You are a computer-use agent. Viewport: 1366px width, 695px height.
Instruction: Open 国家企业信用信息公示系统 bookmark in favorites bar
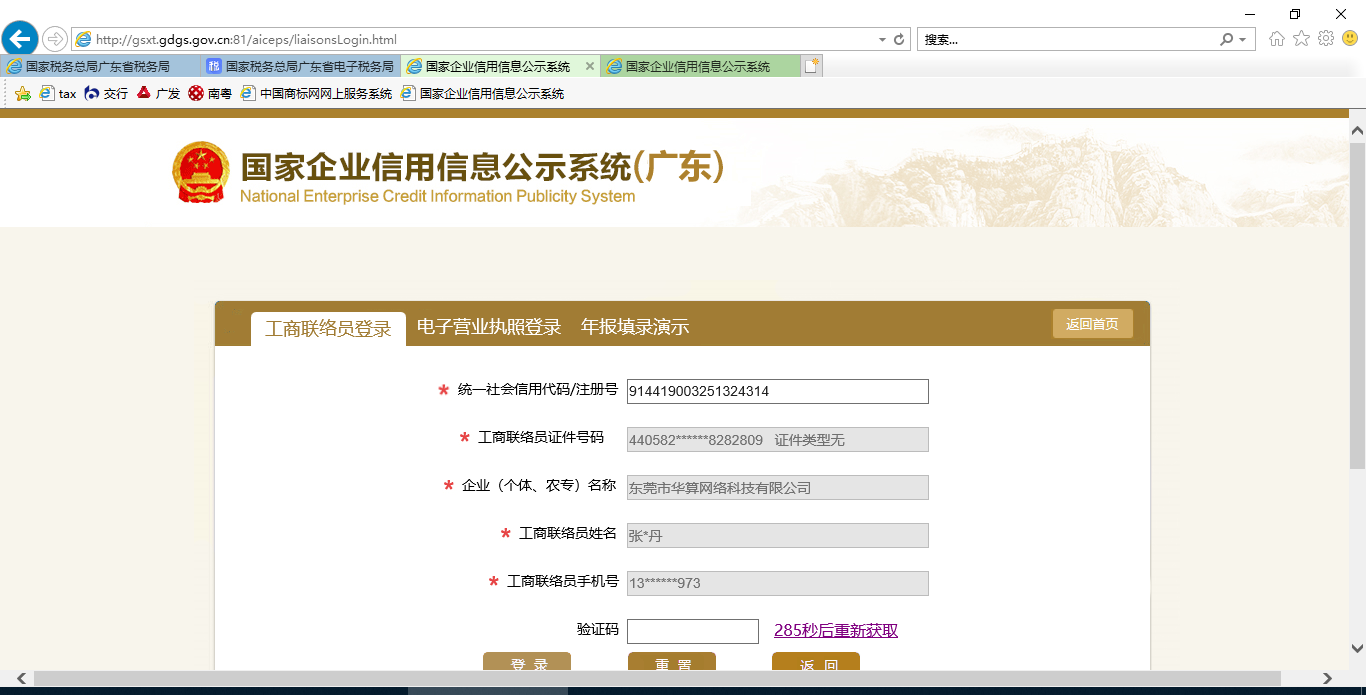(x=482, y=93)
